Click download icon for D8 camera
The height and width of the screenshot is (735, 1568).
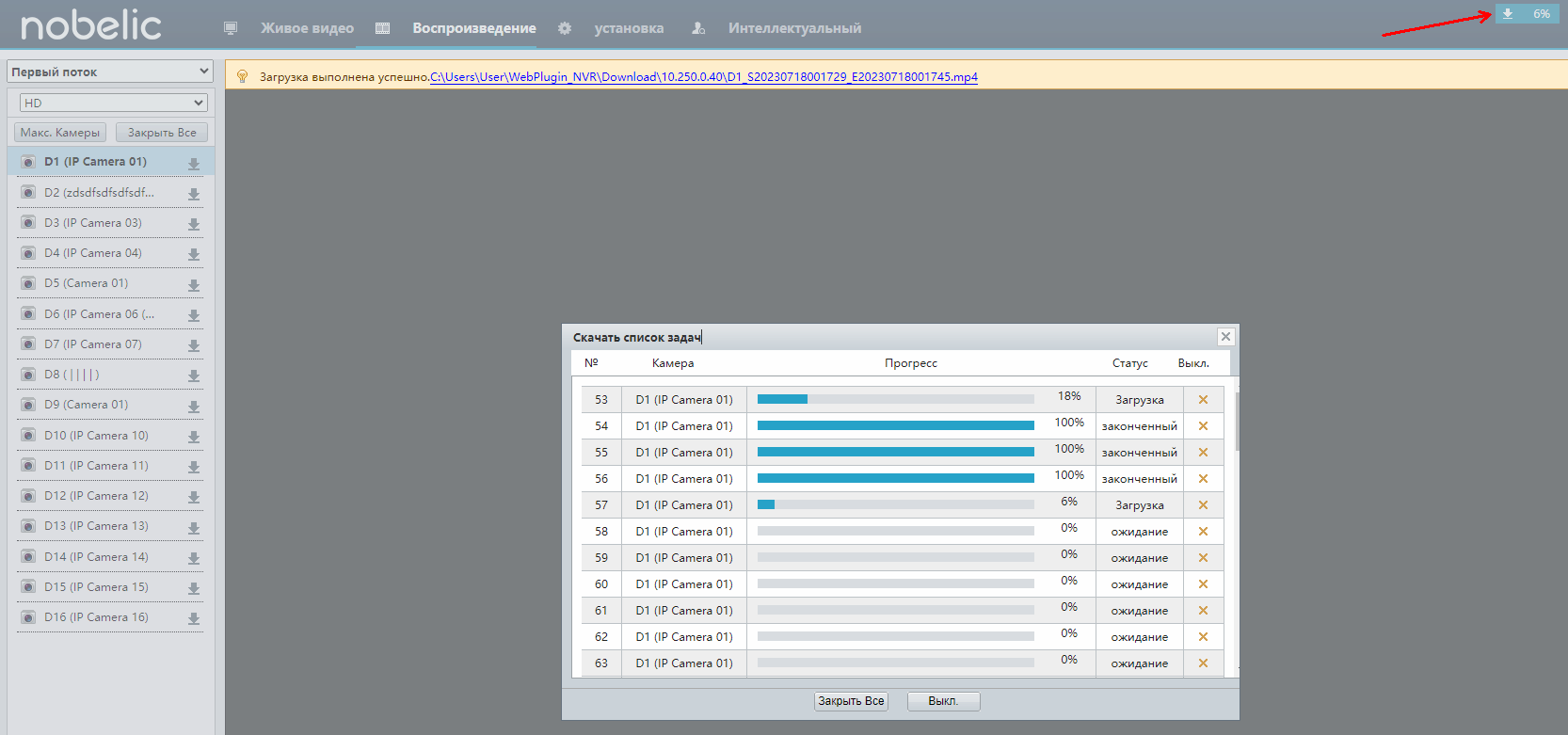[x=194, y=375]
